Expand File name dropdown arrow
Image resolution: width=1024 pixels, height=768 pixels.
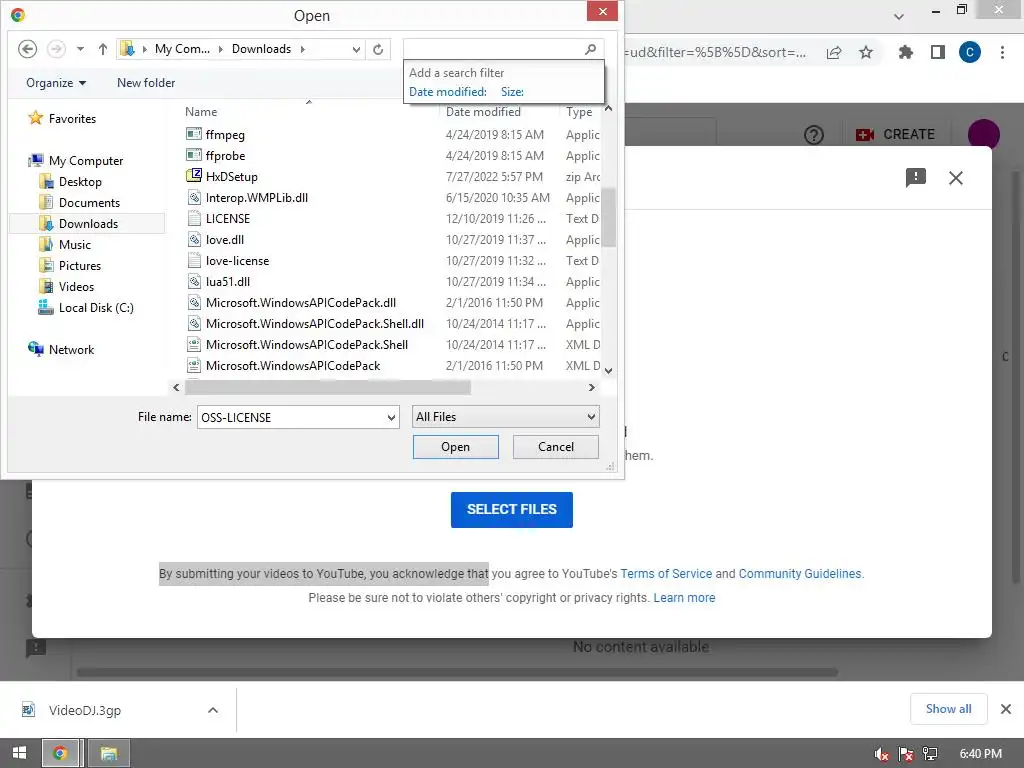391,417
